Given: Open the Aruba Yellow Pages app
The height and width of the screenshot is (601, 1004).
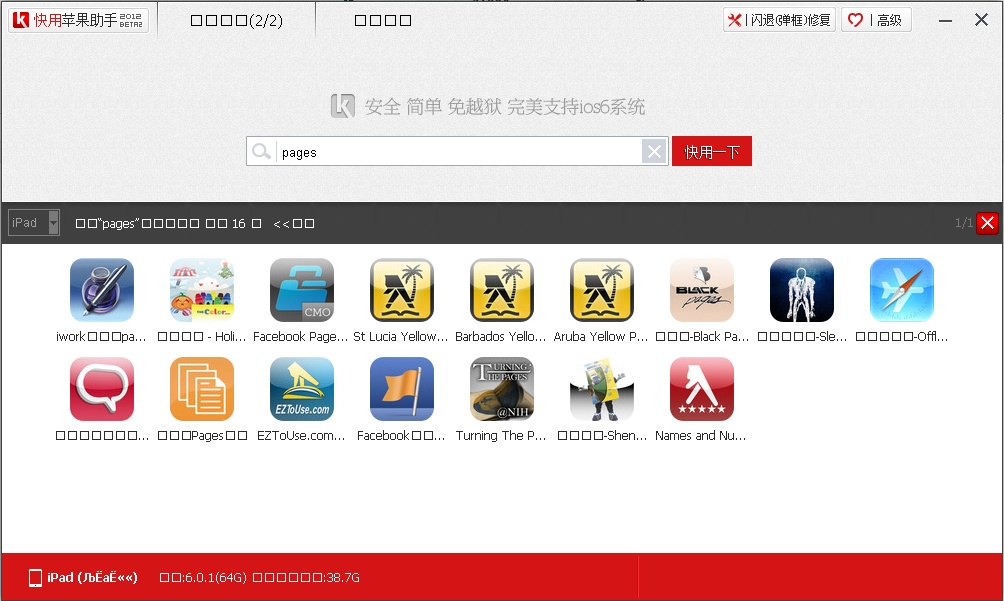Looking at the screenshot, I should coord(601,290).
